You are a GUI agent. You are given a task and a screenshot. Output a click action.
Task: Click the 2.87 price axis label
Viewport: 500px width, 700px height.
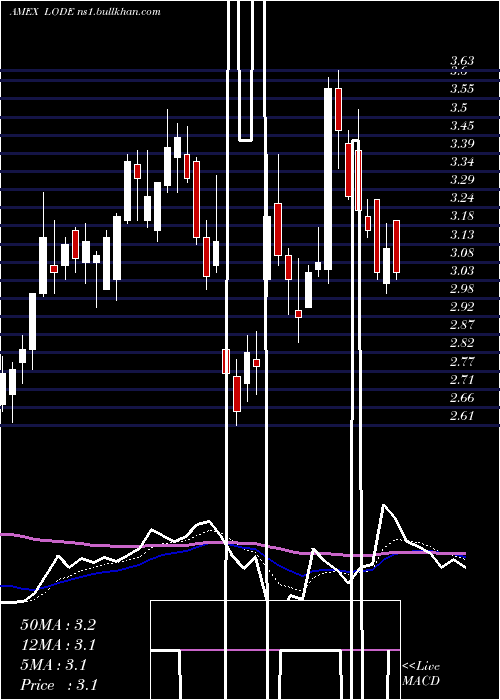click(x=462, y=325)
